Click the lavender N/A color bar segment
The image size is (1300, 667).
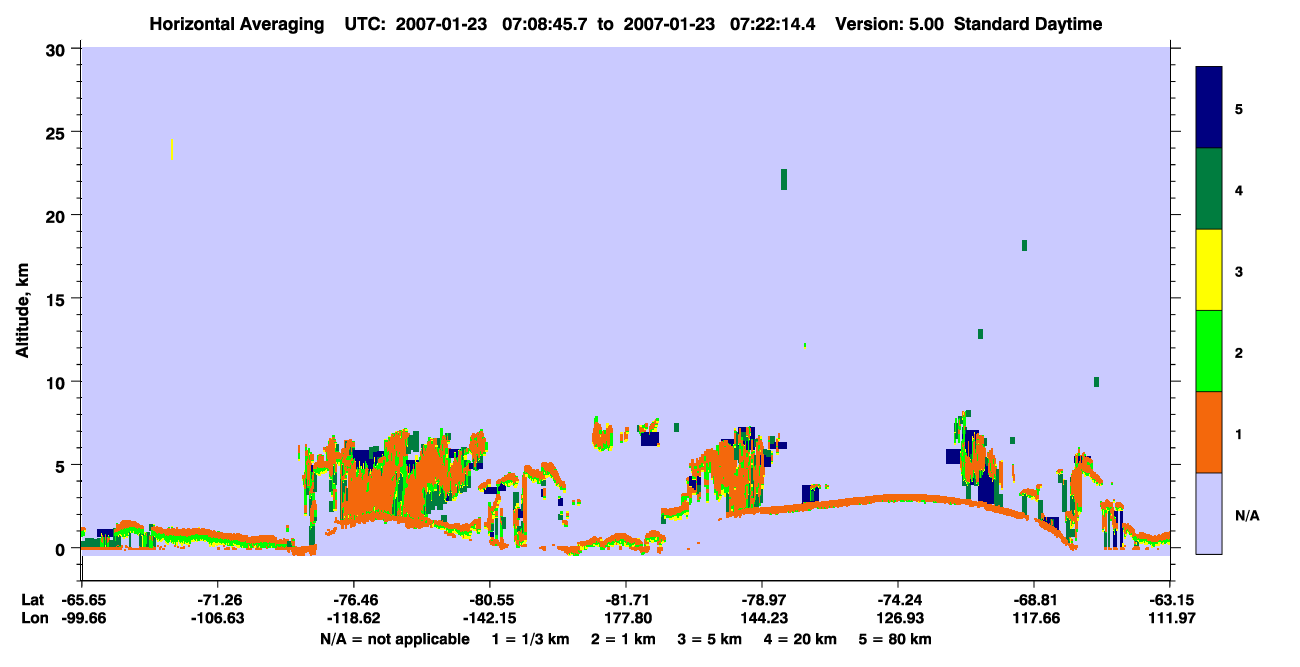1209,513
